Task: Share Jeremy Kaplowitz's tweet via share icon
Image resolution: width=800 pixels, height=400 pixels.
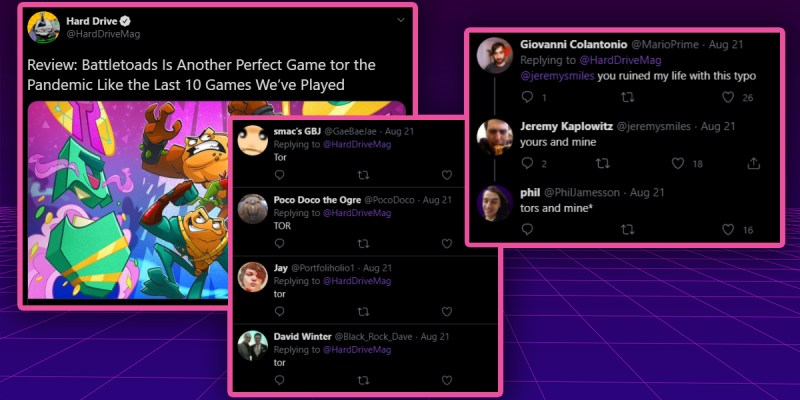Action: pos(754,163)
